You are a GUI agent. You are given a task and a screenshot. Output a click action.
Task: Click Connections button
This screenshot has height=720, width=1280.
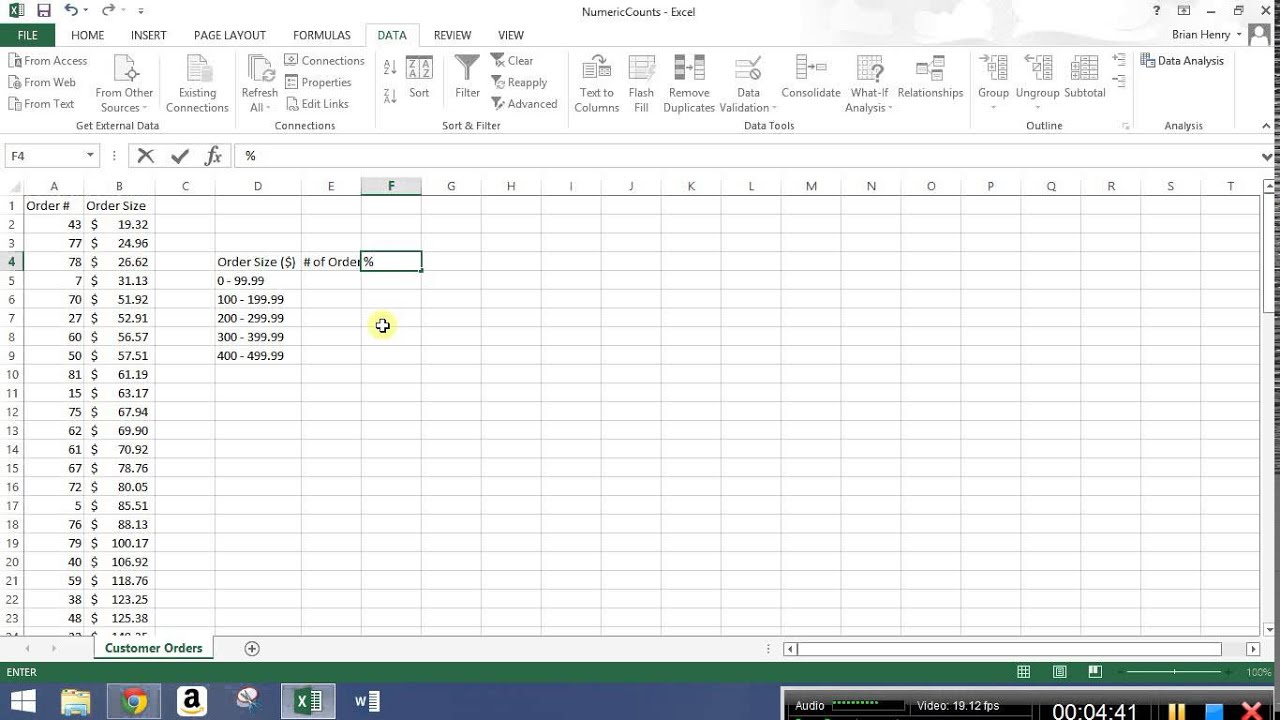[x=325, y=61]
